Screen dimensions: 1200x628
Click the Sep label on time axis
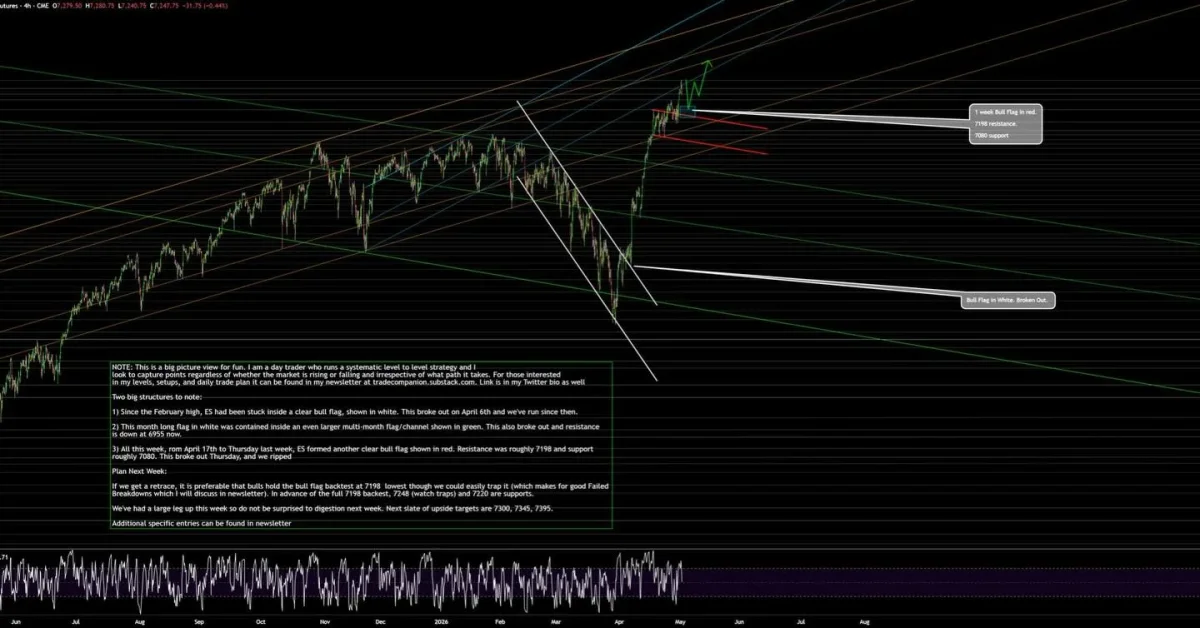click(199, 620)
